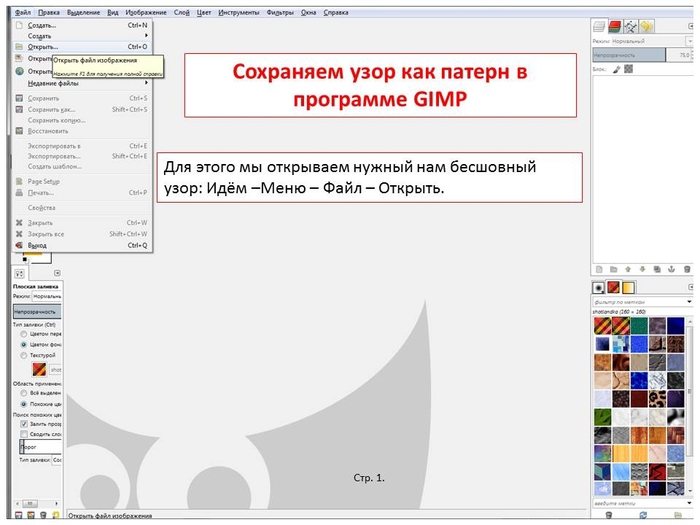Toggle 'Сводить слои' checkbox
The width and height of the screenshot is (700, 525).
click(x=24, y=434)
